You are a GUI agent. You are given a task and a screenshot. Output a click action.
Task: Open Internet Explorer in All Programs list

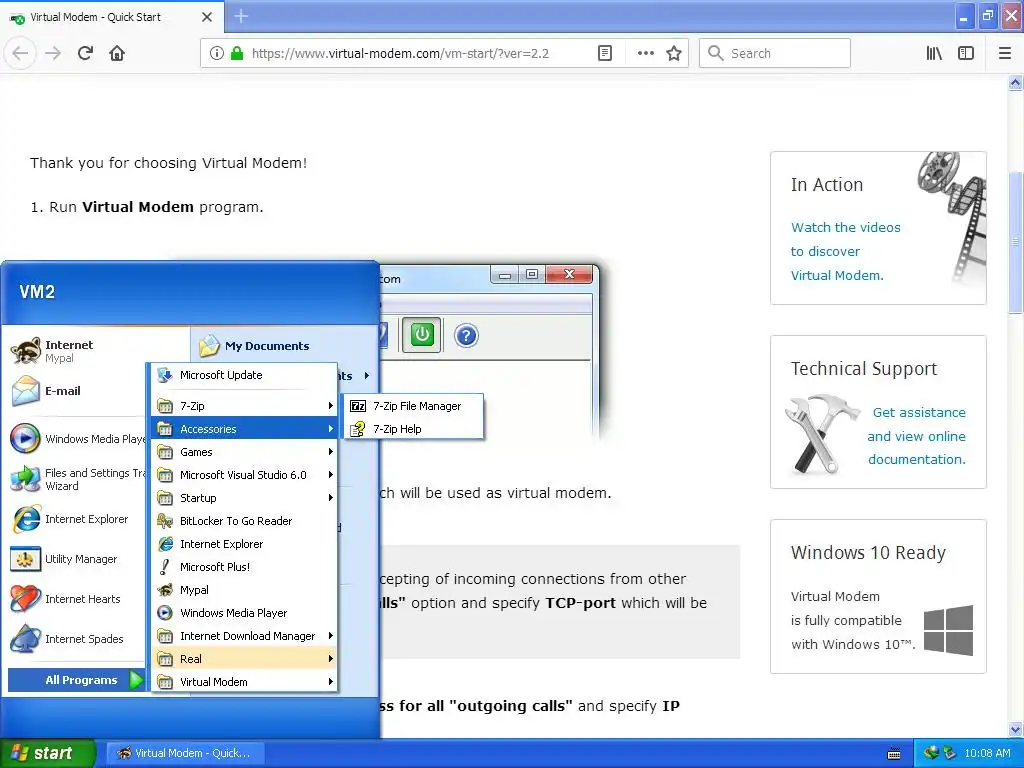coord(245,543)
